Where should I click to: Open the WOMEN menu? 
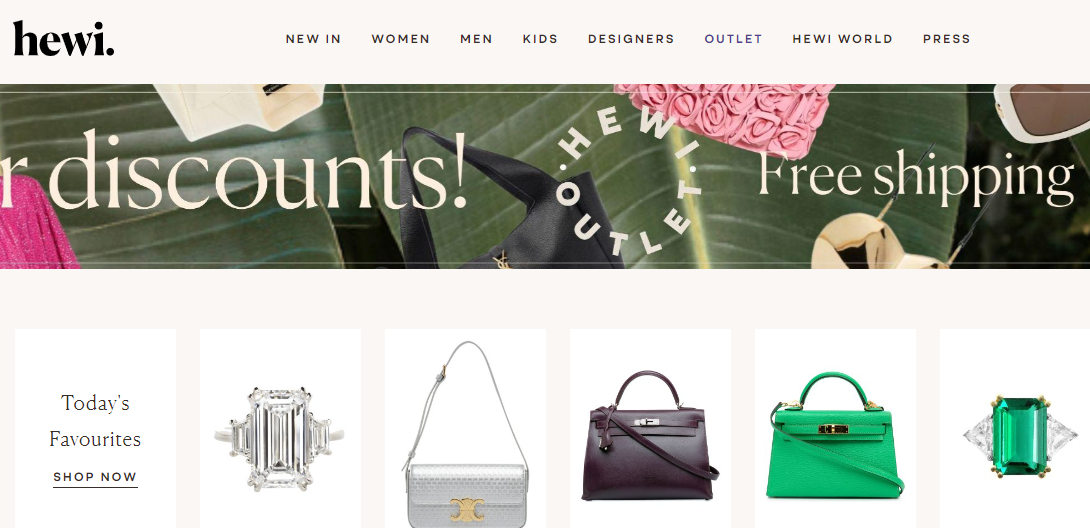(x=400, y=39)
